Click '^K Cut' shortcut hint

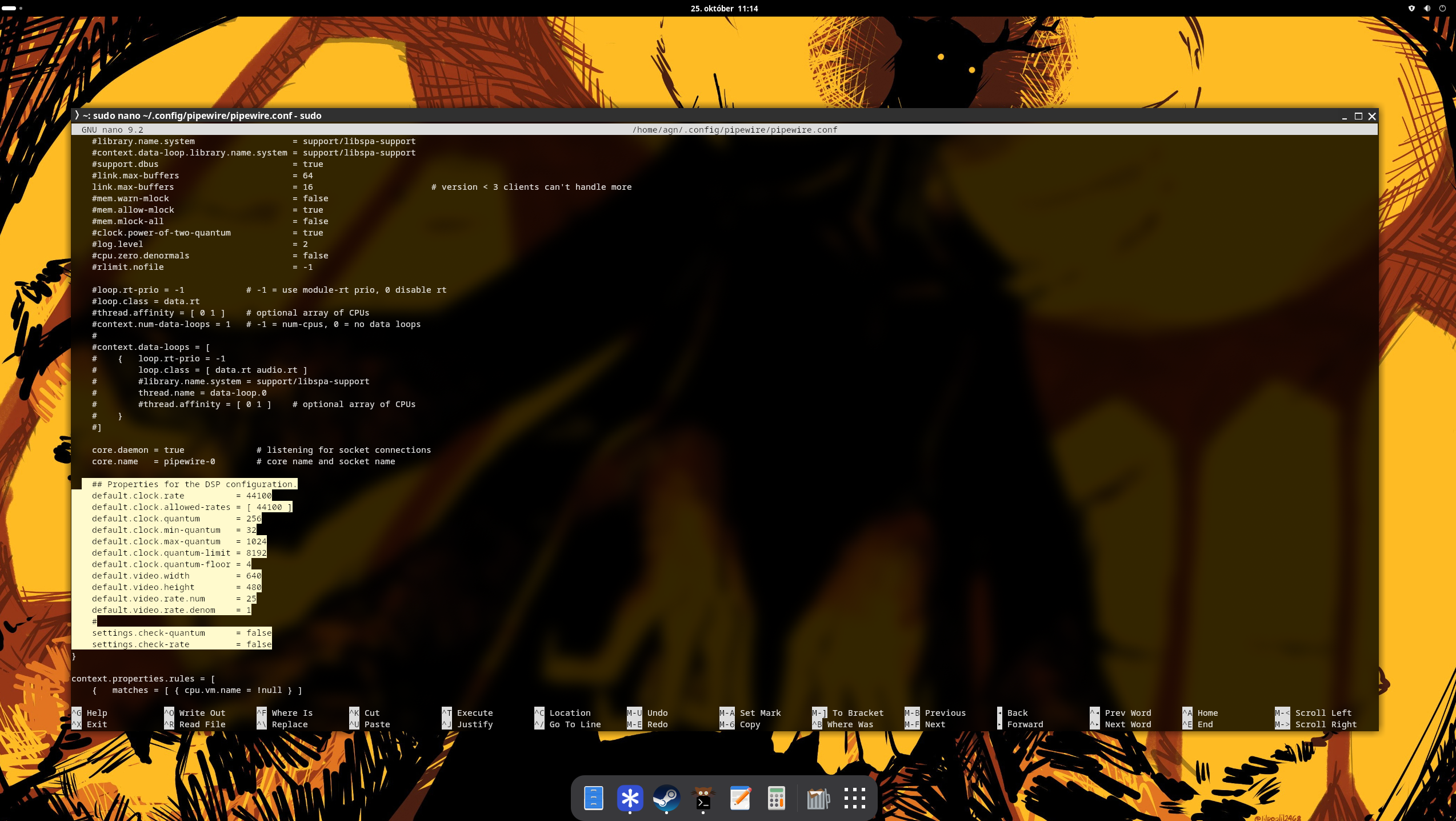point(364,713)
